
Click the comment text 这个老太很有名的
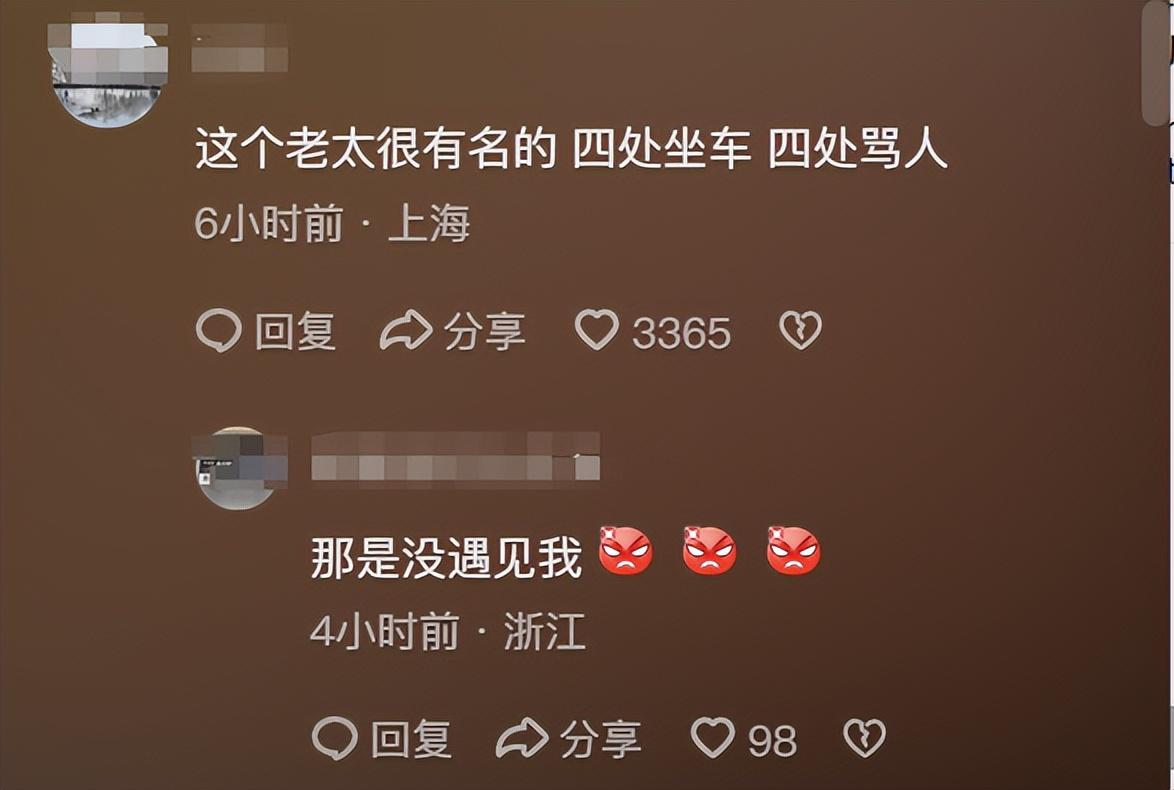376,149
